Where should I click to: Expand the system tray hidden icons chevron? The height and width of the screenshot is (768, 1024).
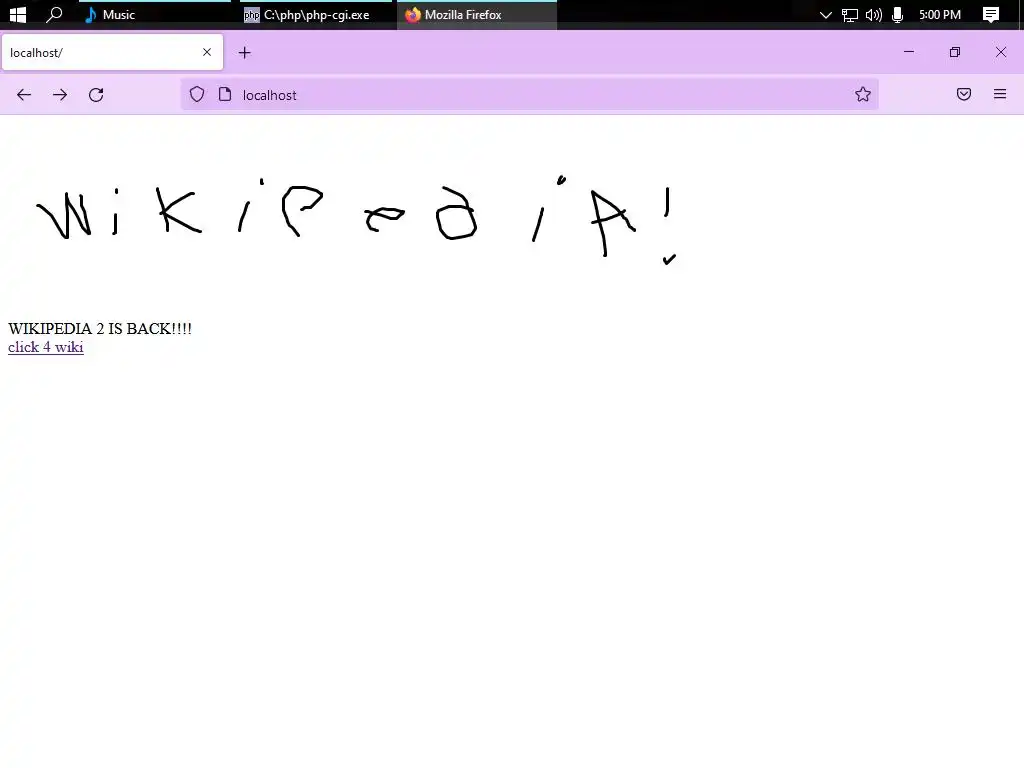pos(825,15)
